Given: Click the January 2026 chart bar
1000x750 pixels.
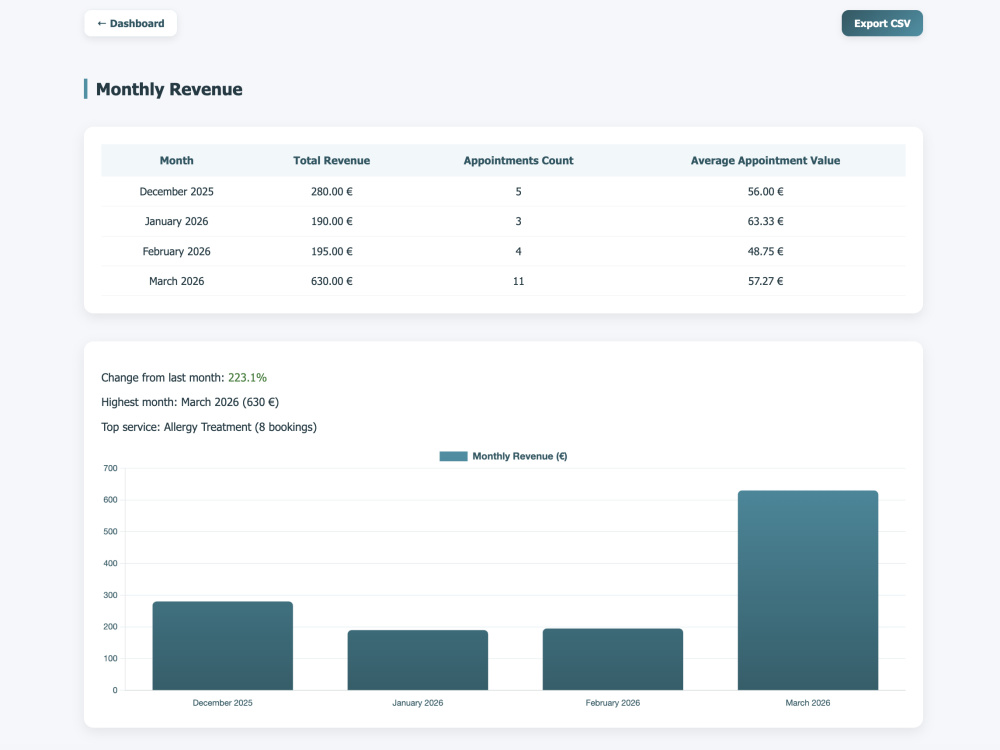Looking at the screenshot, I should [x=418, y=660].
